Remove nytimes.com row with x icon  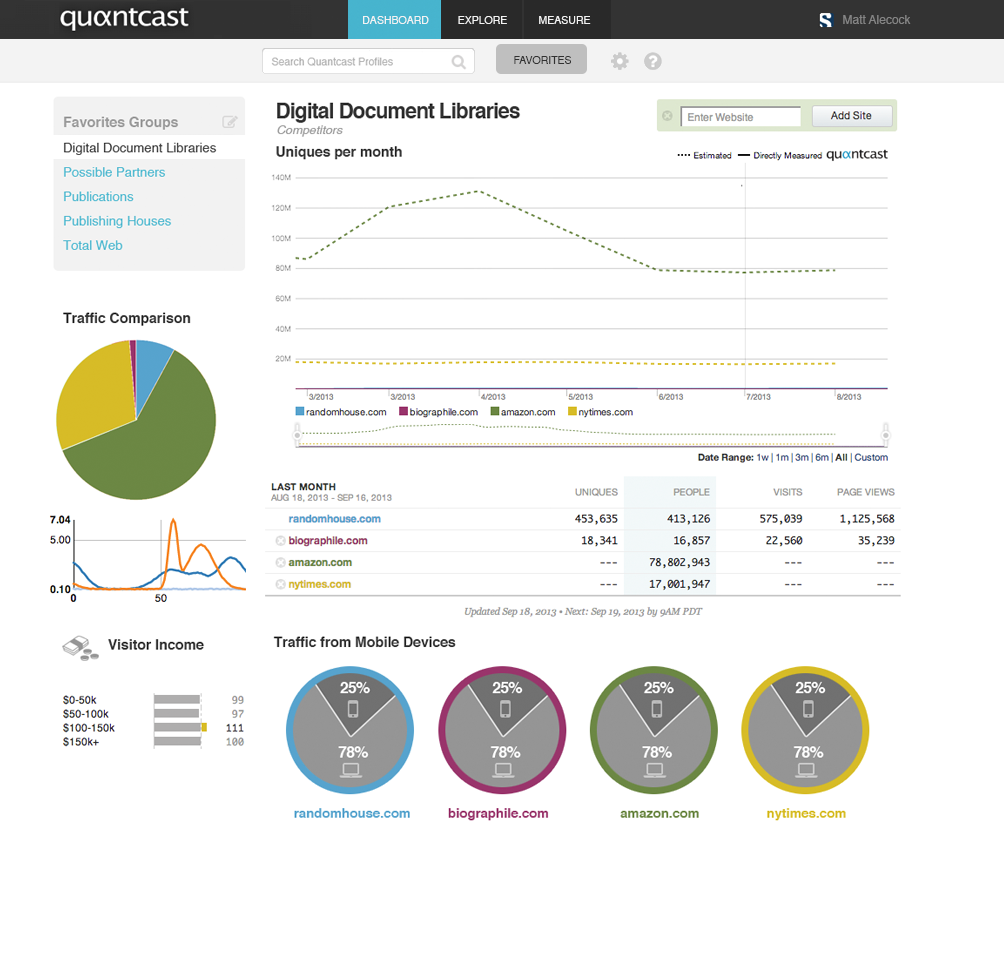pos(280,585)
